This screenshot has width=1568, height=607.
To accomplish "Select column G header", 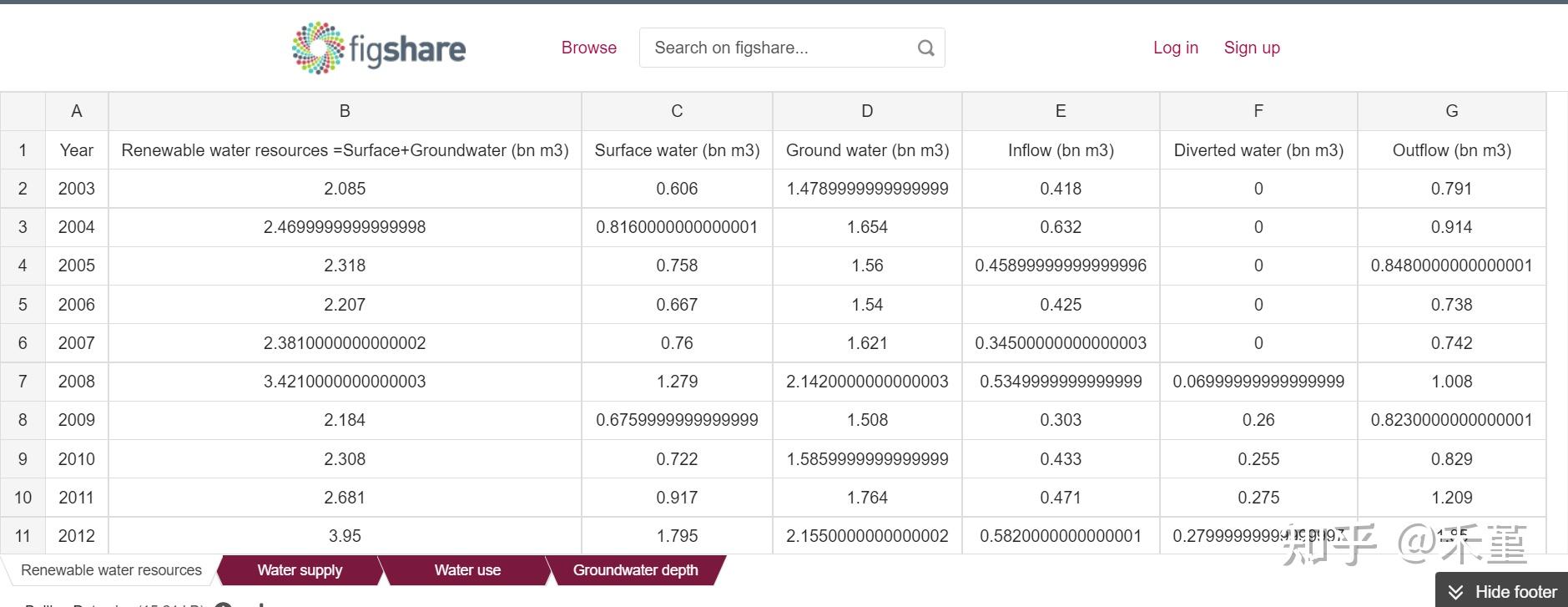I will coord(1451,111).
